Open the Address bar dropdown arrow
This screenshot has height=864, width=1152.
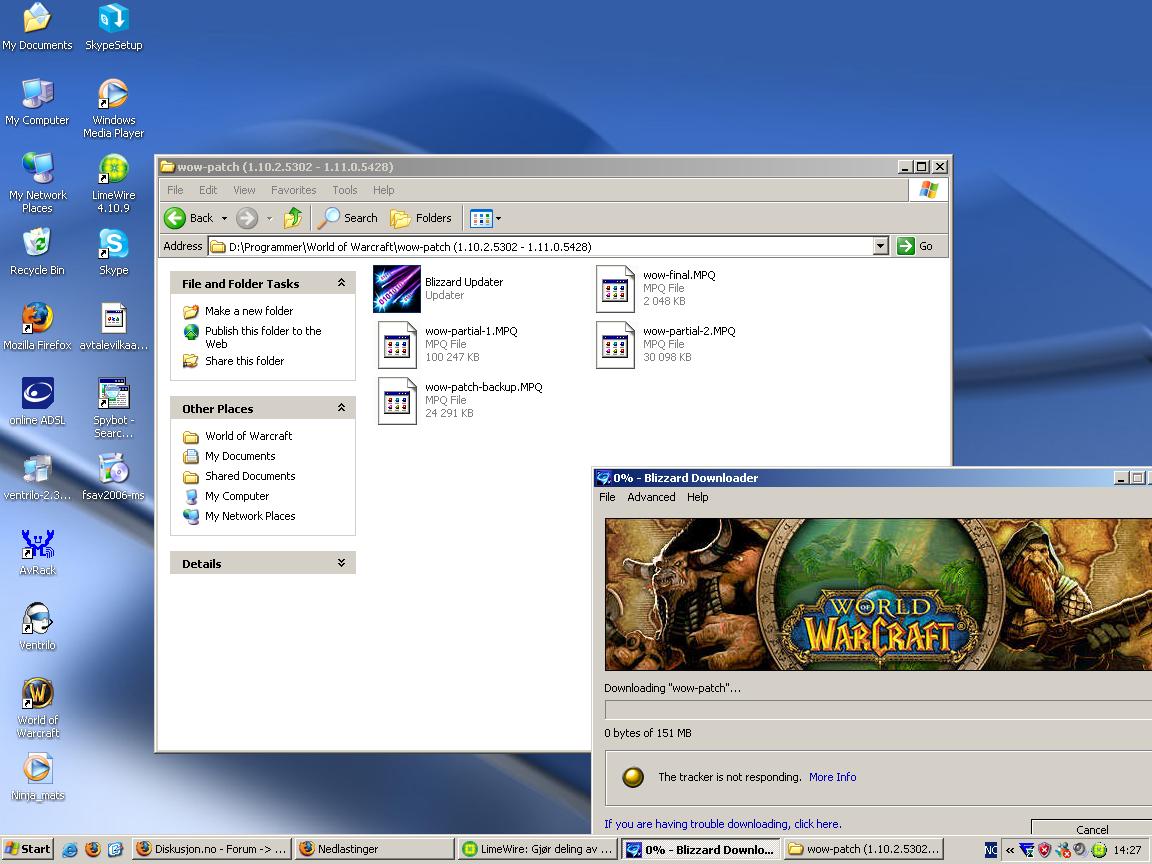tap(881, 246)
